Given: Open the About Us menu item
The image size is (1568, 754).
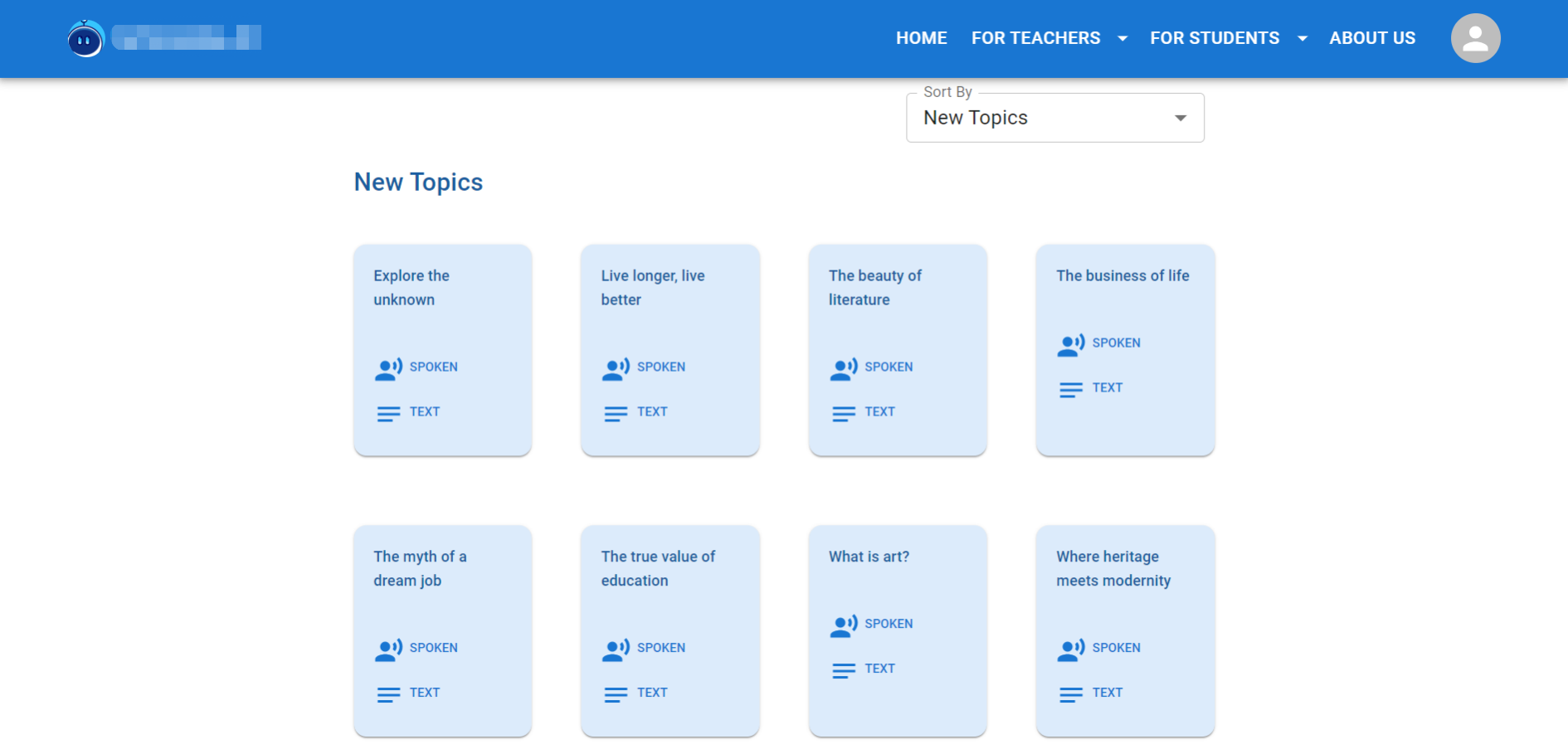Looking at the screenshot, I should point(1372,38).
